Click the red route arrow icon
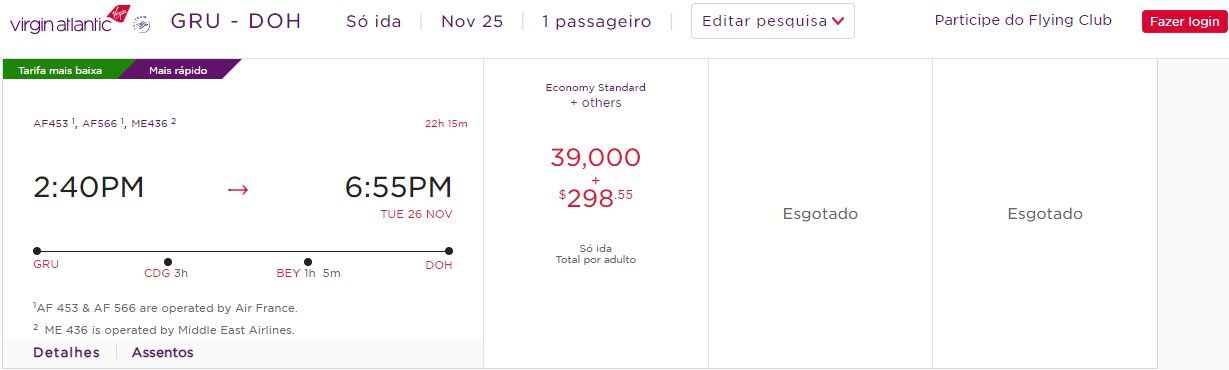This screenshot has width=1229, height=370. (x=238, y=188)
